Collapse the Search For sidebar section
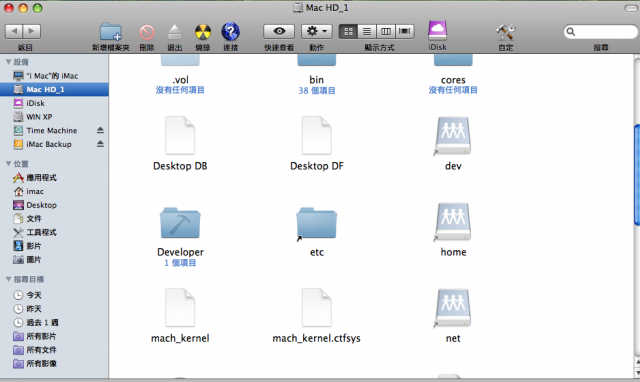Image resolution: width=640 pixels, height=382 pixels. (x=8, y=279)
